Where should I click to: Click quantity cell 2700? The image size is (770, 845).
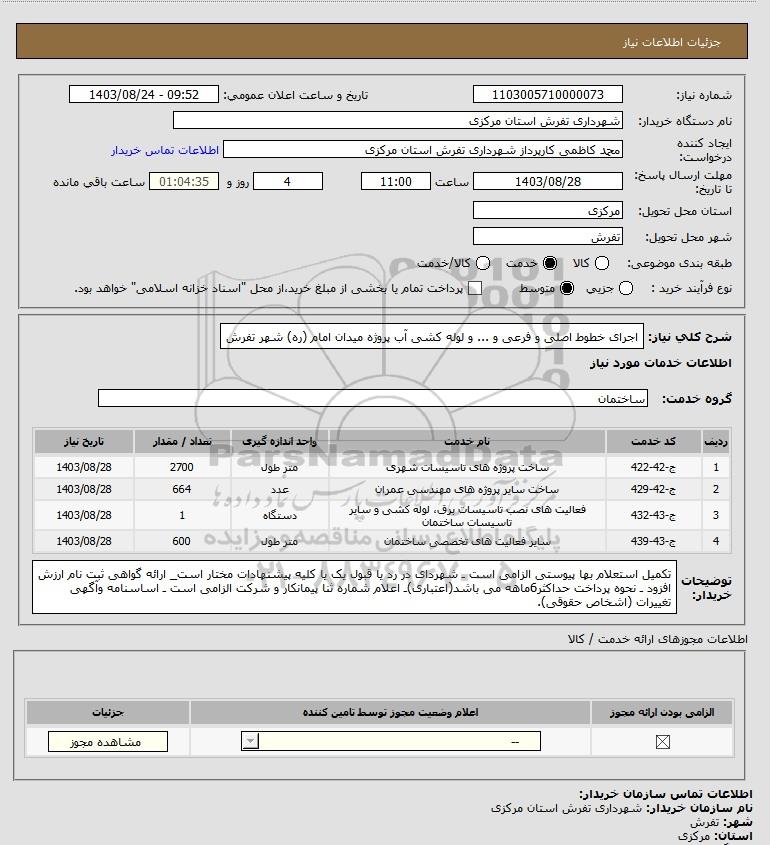pos(182,467)
